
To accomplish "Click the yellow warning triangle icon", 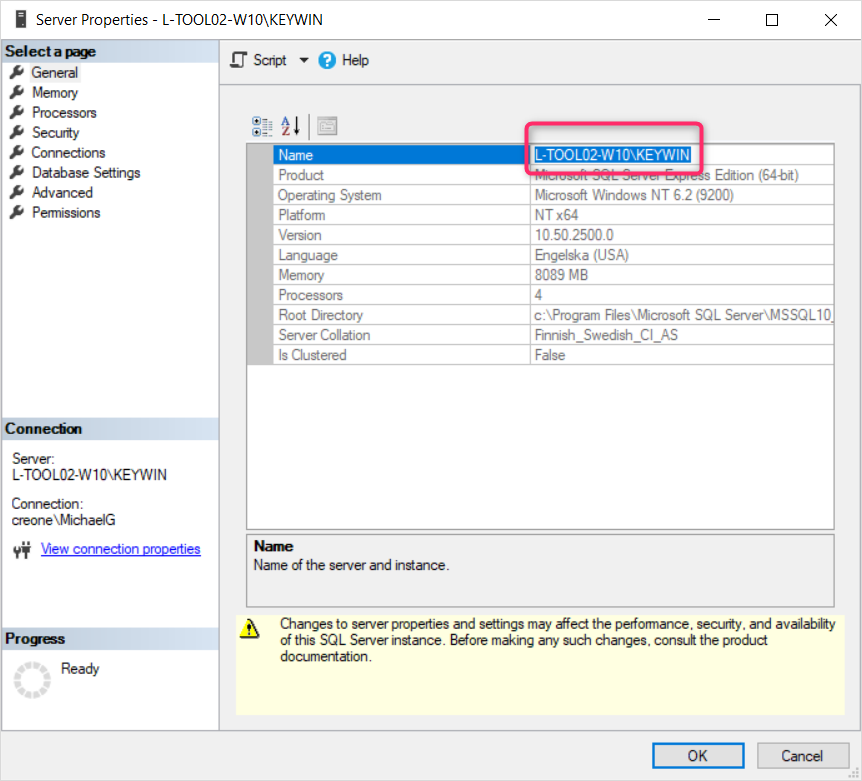I will (x=251, y=629).
